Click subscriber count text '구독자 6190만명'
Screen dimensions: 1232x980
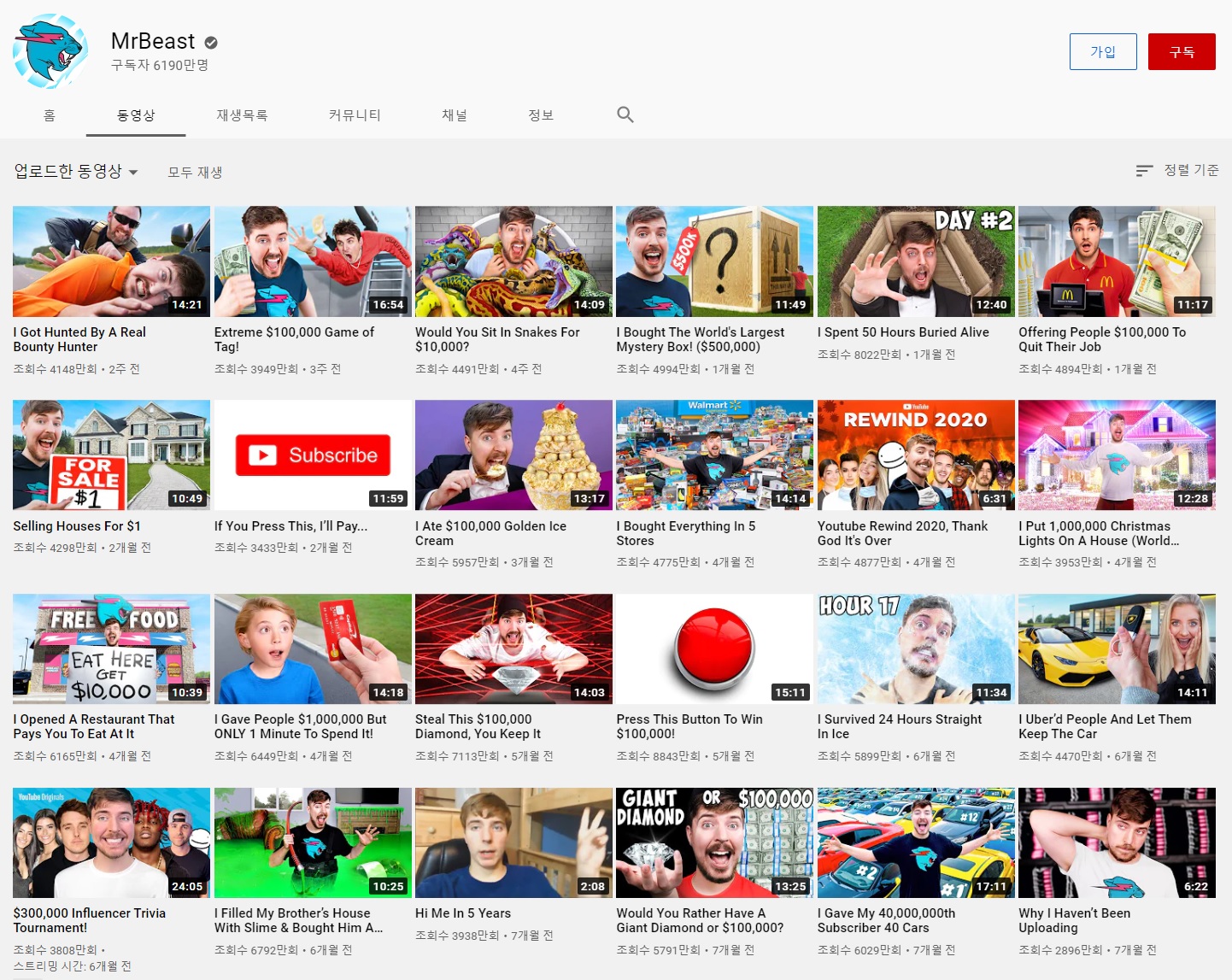coord(160,65)
